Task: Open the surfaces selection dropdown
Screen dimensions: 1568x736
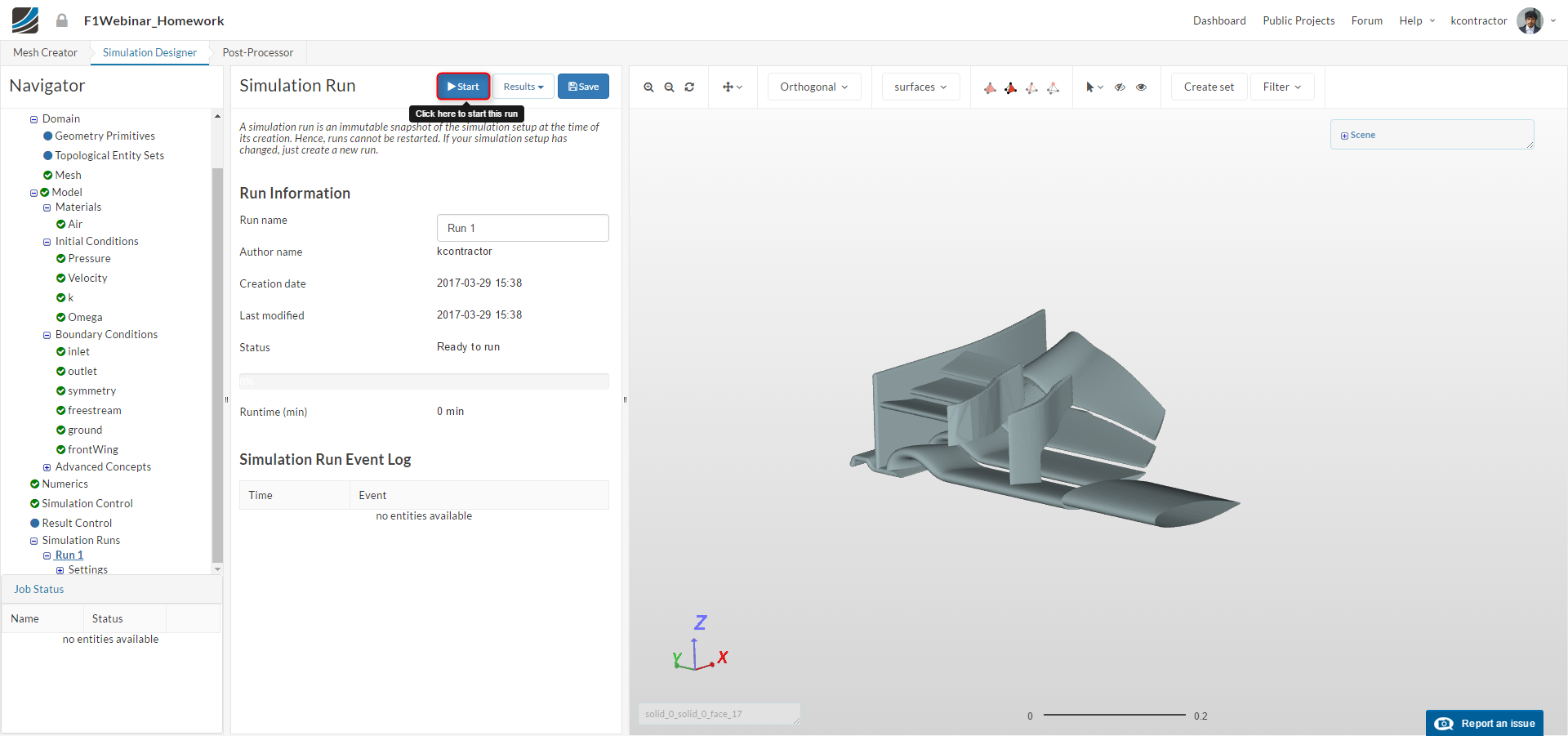Action: [920, 87]
